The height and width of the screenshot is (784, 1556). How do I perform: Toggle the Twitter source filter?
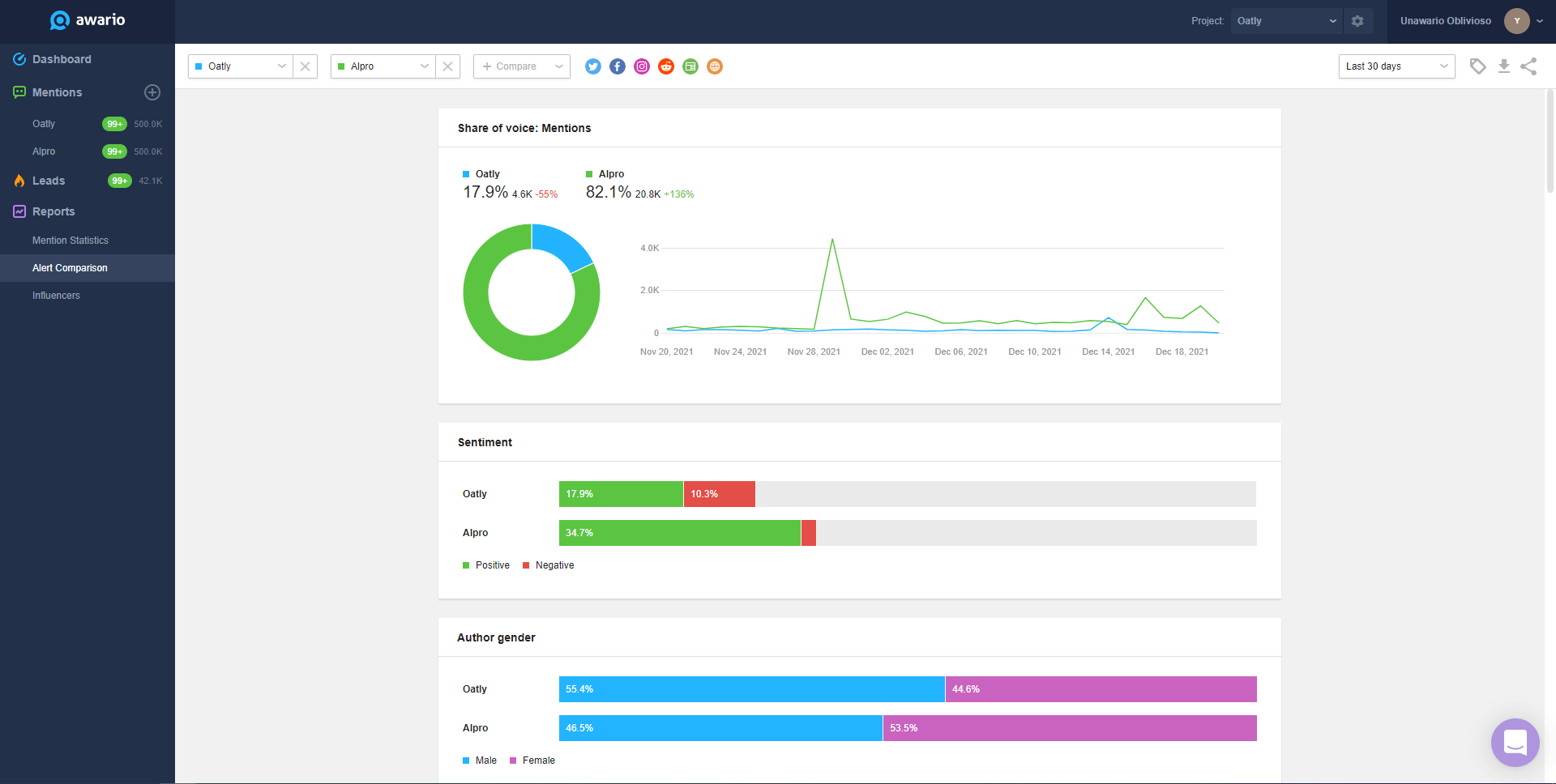pyautogui.click(x=593, y=66)
